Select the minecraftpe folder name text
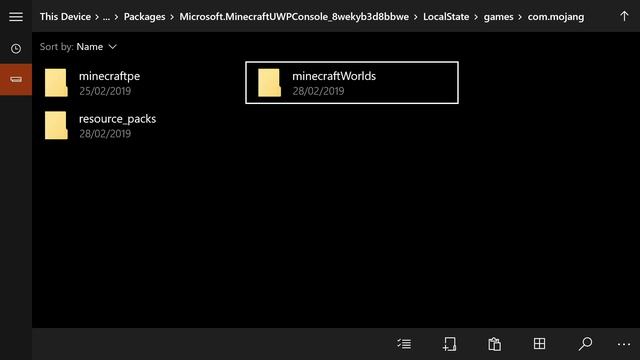 pyautogui.click(x=109, y=76)
